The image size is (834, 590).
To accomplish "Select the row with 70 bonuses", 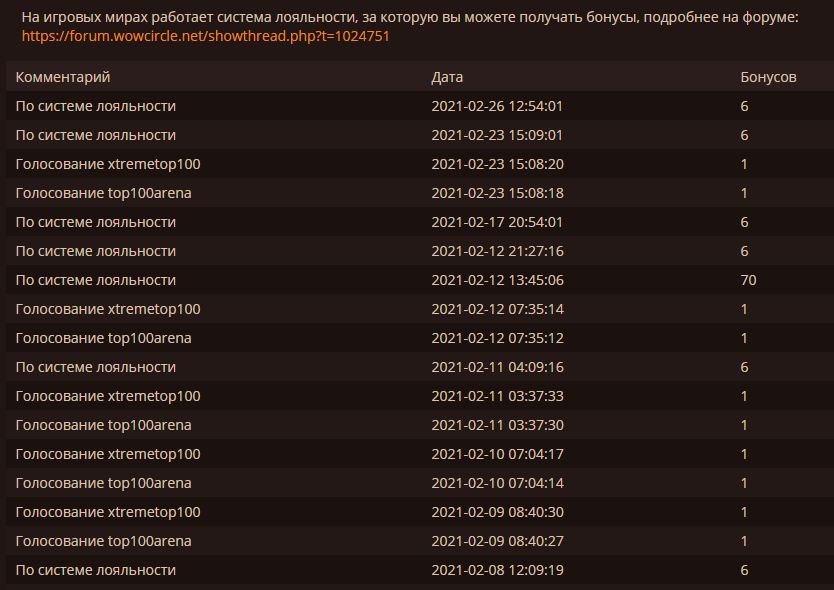I will tap(420, 280).
